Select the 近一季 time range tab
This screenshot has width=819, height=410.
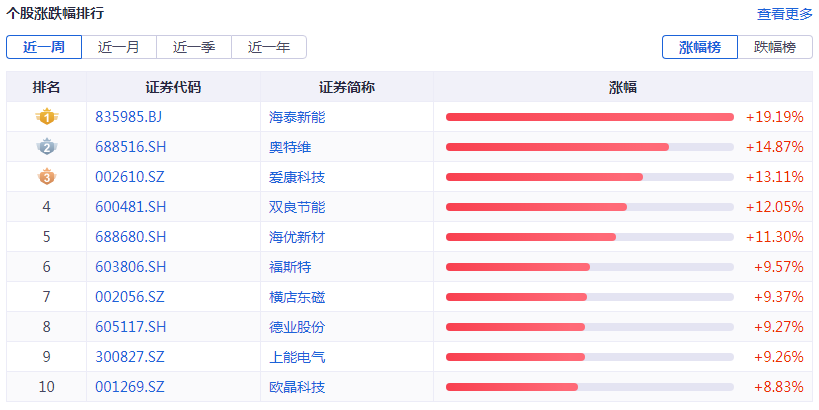(194, 47)
